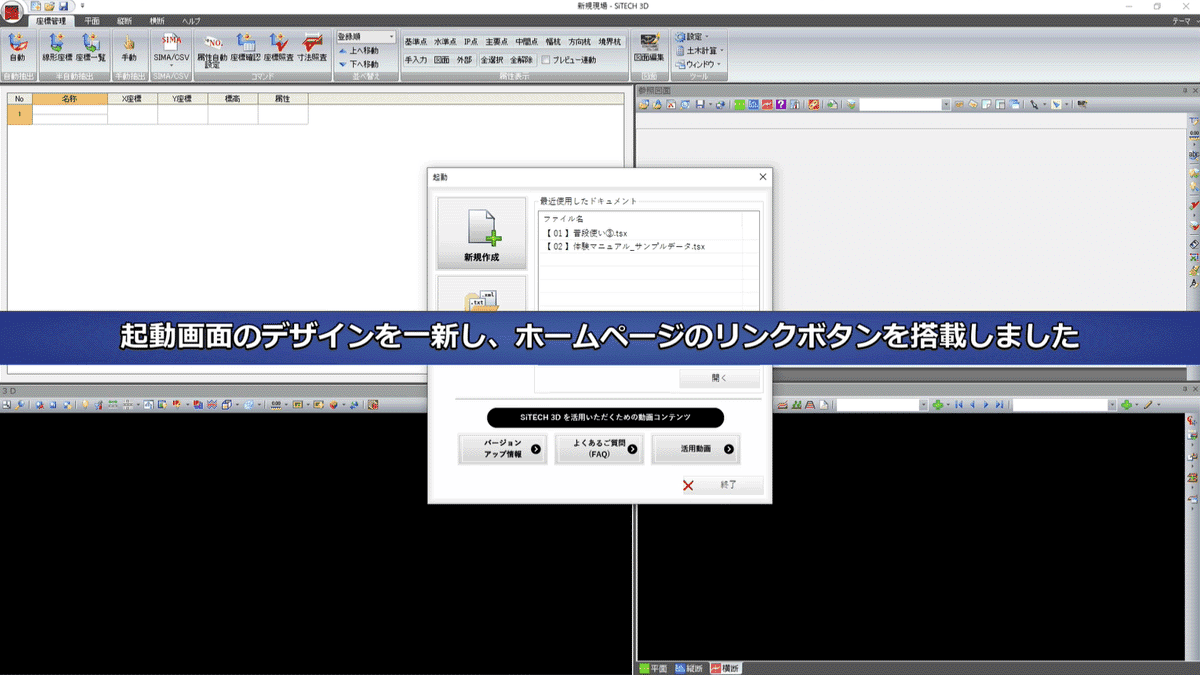Screen dimensions: 1200x675
Task: Click the よくあるご質問 (FAQ) button
Action: pyautogui.click(x=600, y=449)
